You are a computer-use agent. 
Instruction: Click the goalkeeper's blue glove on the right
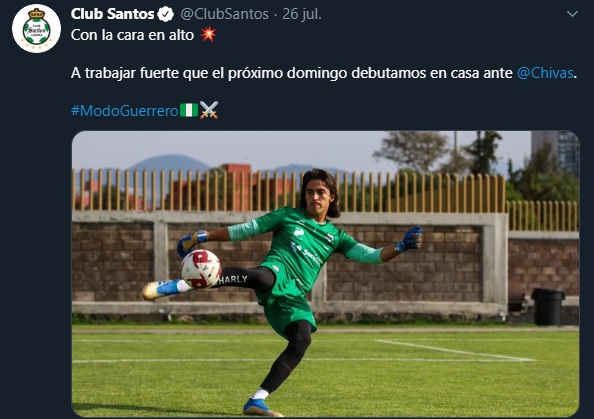click(409, 239)
